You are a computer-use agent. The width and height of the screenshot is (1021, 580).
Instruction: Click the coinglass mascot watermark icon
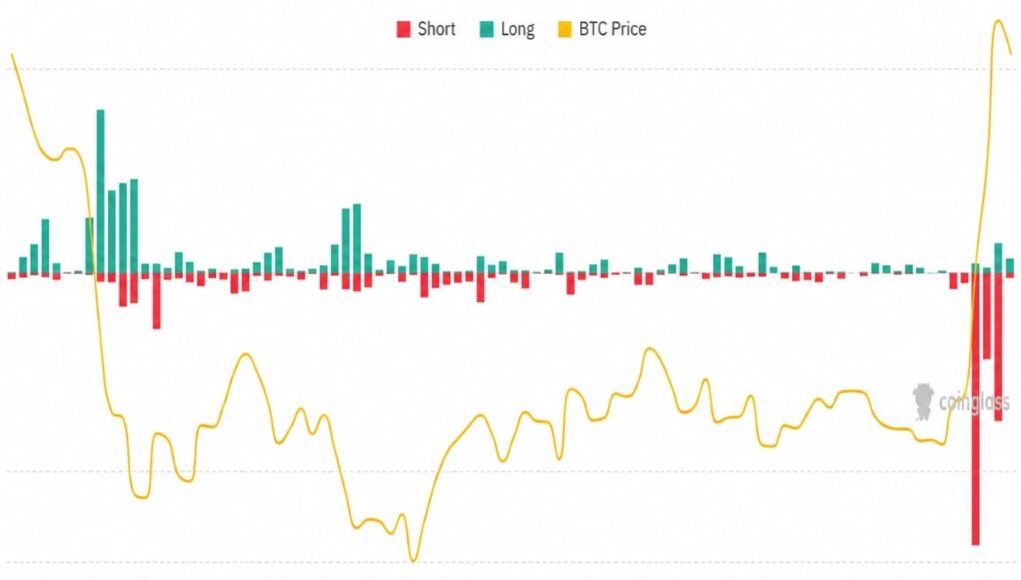923,402
